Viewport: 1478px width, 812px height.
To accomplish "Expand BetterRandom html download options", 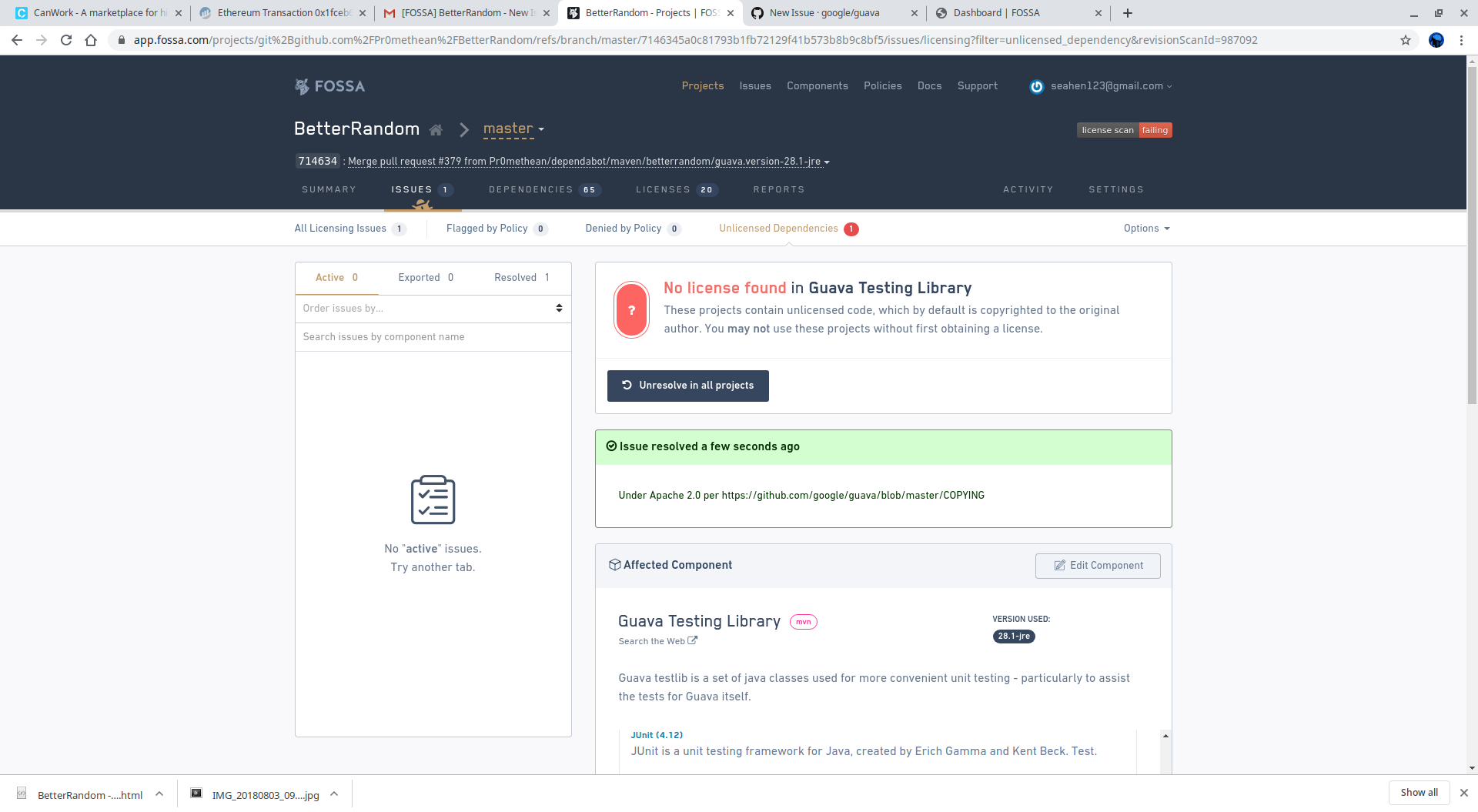I will click(159, 794).
